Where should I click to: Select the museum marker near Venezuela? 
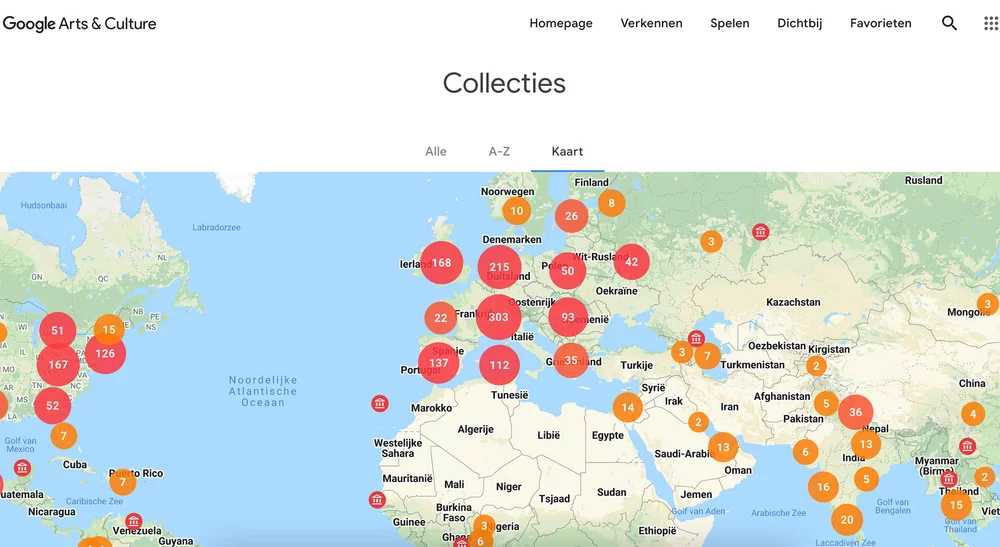pyautogui.click(x=133, y=521)
